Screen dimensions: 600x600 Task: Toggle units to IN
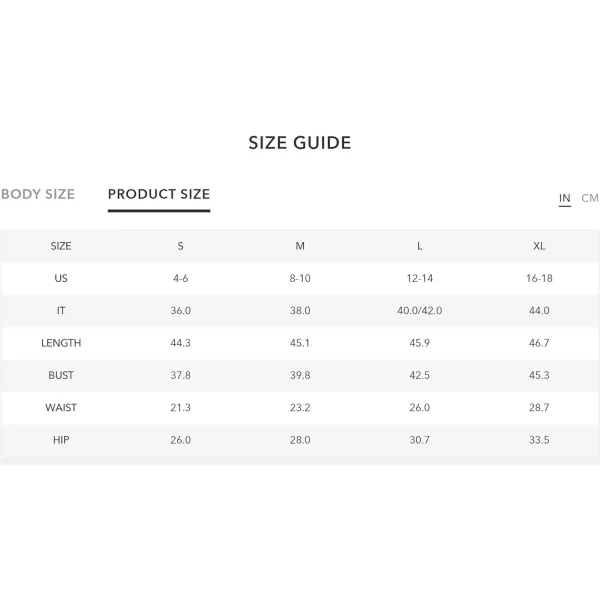click(x=564, y=198)
